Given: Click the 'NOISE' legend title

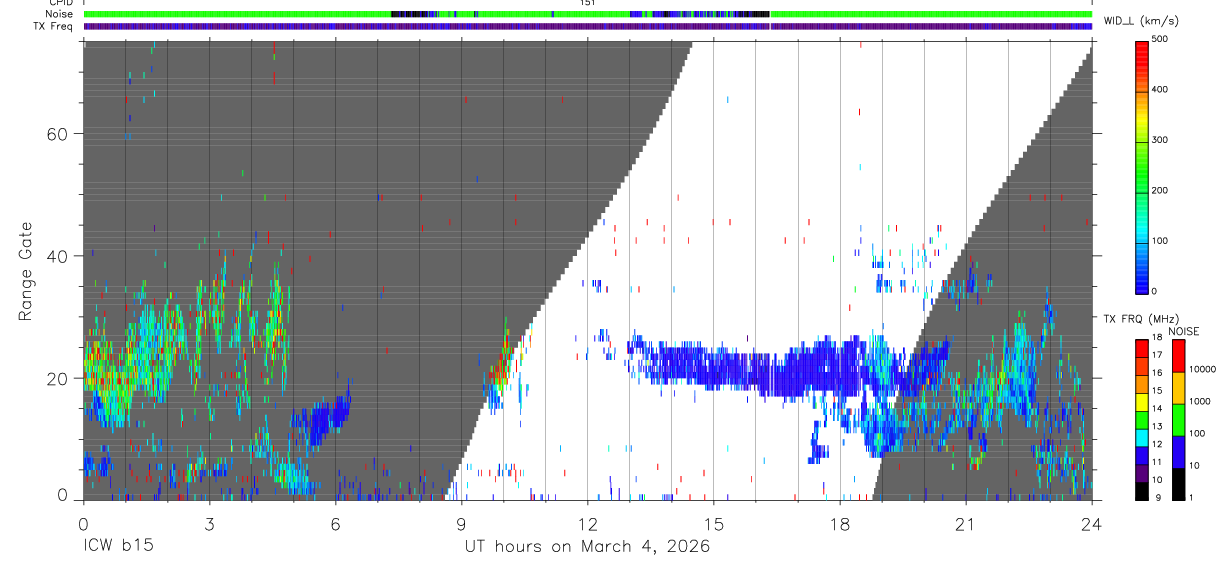Looking at the screenshot, I should point(1183,331).
